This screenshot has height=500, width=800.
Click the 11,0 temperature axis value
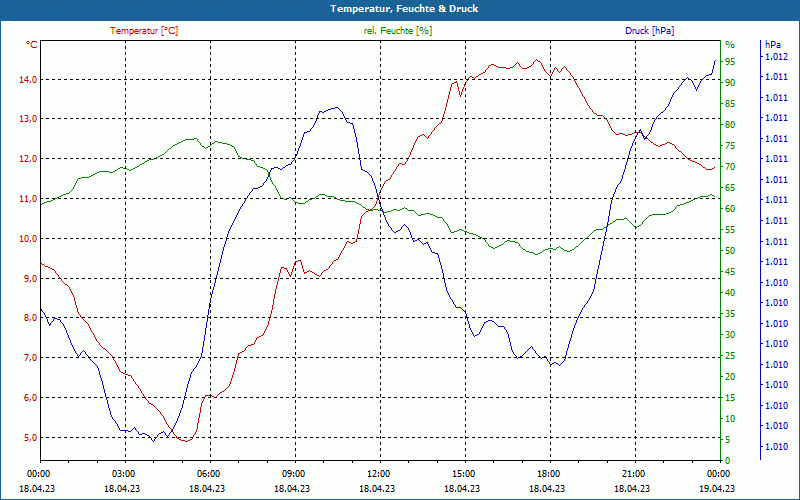pyautogui.click(x=28, y=198)
